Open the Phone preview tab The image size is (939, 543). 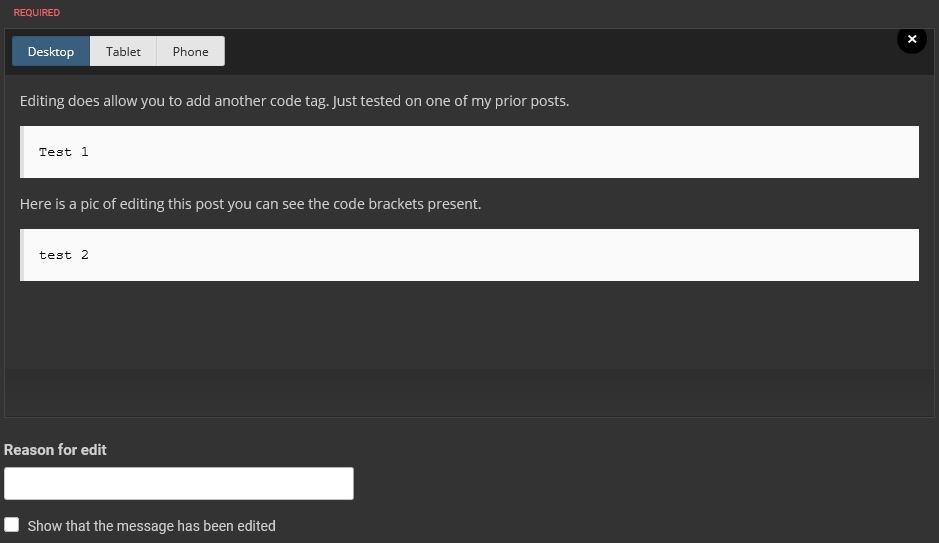(x=190, y=51)
